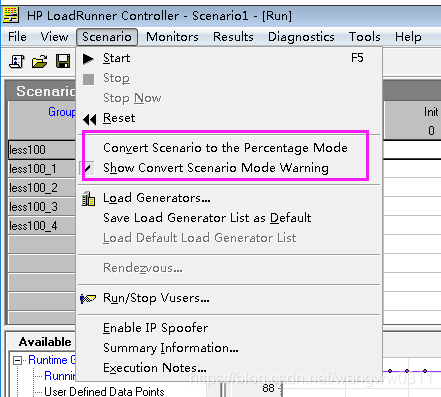The image size is (441, 397).
Task: Click the Reset rewind arrows icon
Action: 89,119
